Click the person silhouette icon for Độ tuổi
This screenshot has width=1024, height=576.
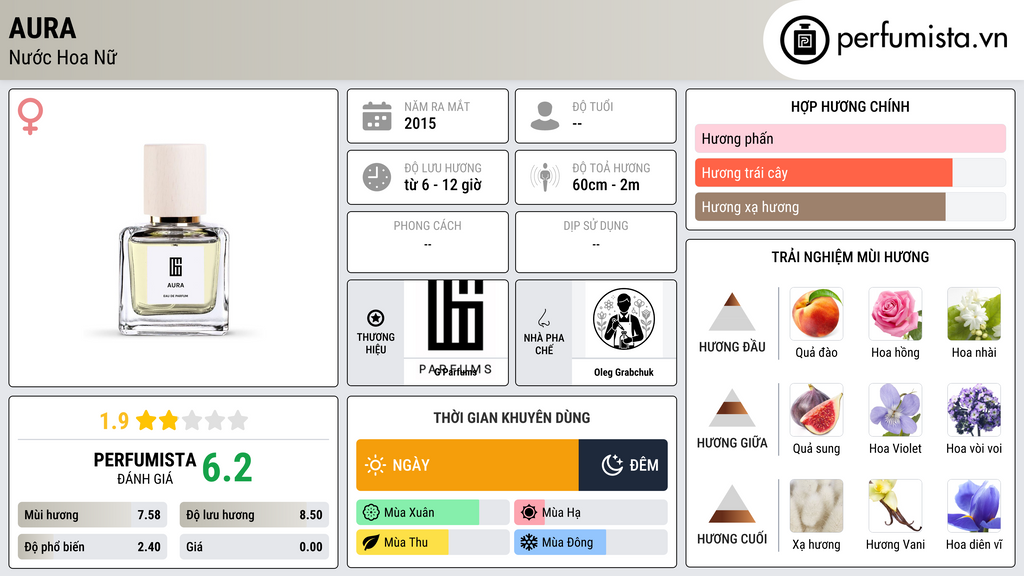coord(545,116)
